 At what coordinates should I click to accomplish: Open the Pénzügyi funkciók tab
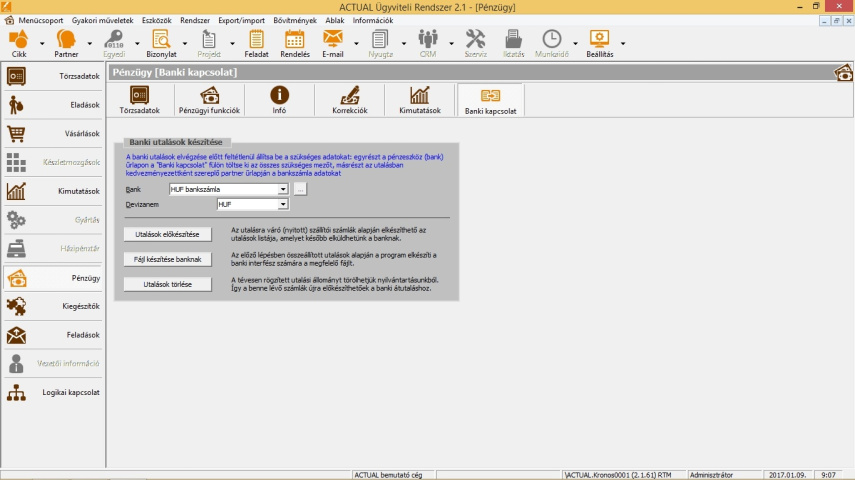209,100
